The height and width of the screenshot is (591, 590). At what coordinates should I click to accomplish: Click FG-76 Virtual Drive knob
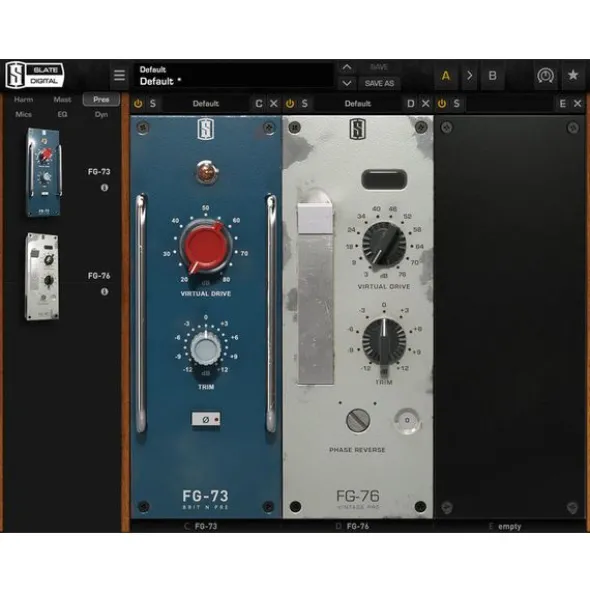click(384, 244)
